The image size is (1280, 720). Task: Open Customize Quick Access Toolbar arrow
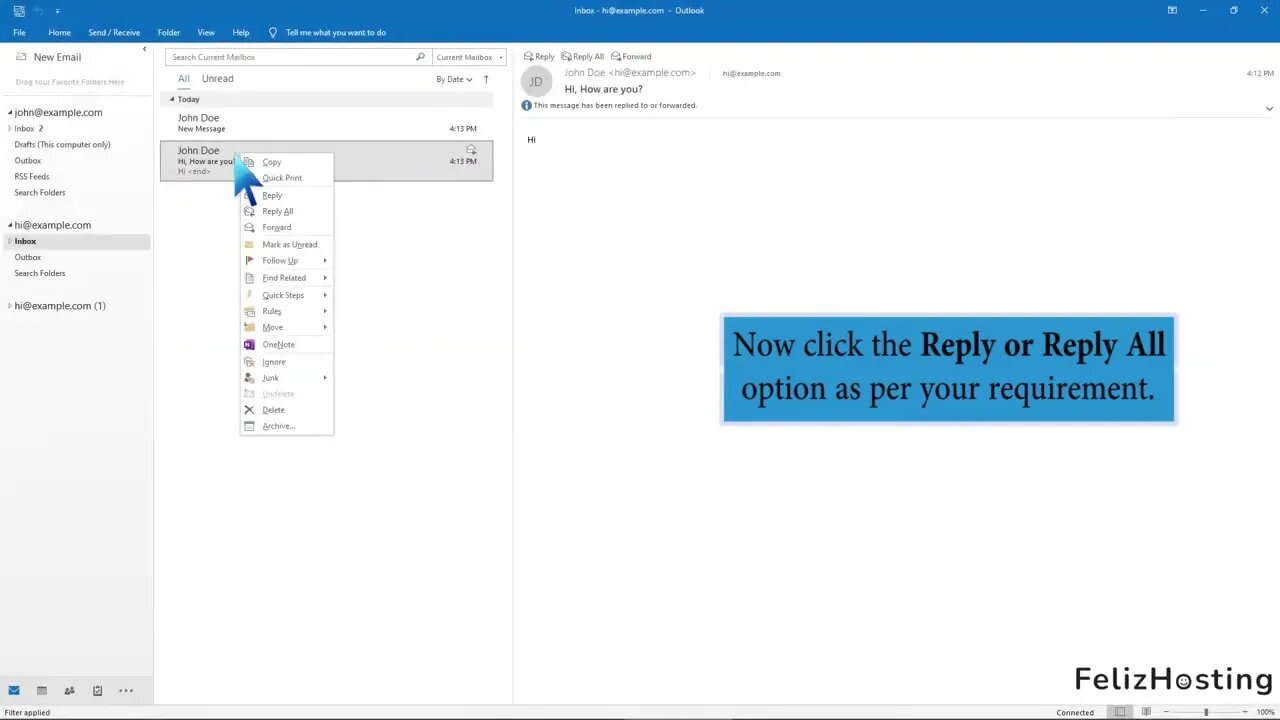coord(57,11)
